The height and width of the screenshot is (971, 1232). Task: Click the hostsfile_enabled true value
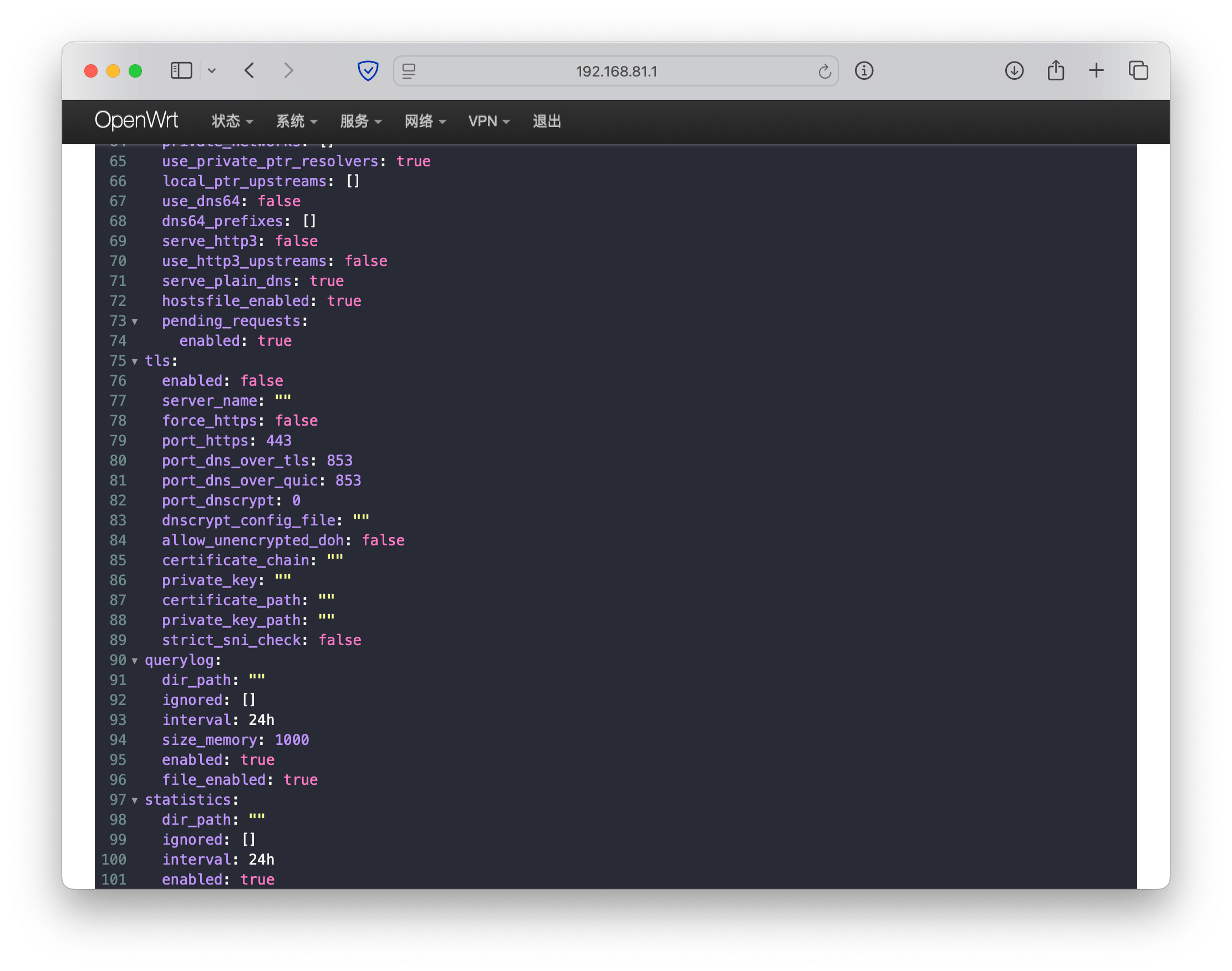click(344, 301)
